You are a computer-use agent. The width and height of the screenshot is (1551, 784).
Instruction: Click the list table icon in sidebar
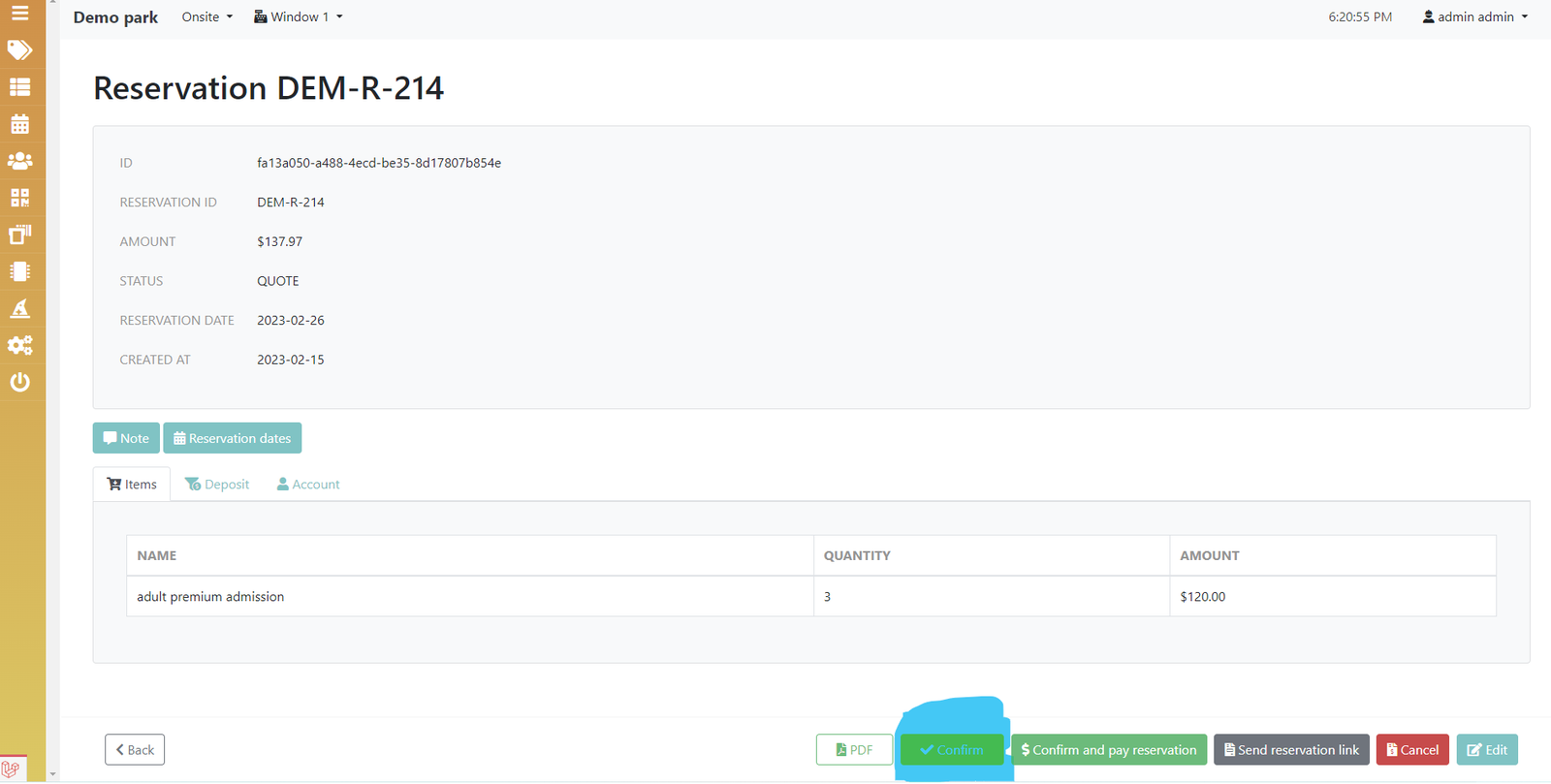(x=19, y=87)
